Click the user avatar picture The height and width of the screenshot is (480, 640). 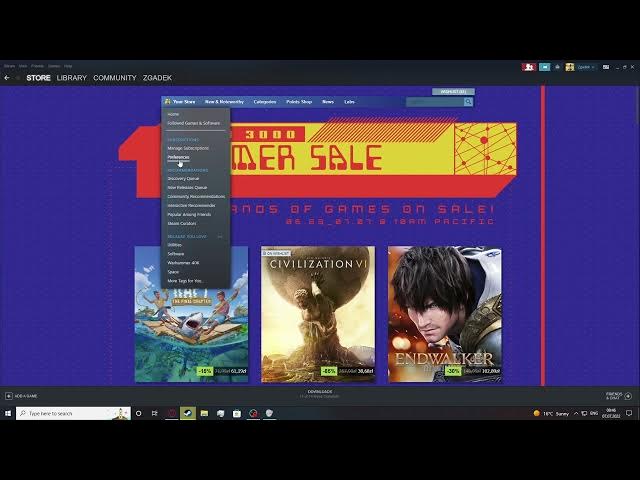[x=570, y=67]
